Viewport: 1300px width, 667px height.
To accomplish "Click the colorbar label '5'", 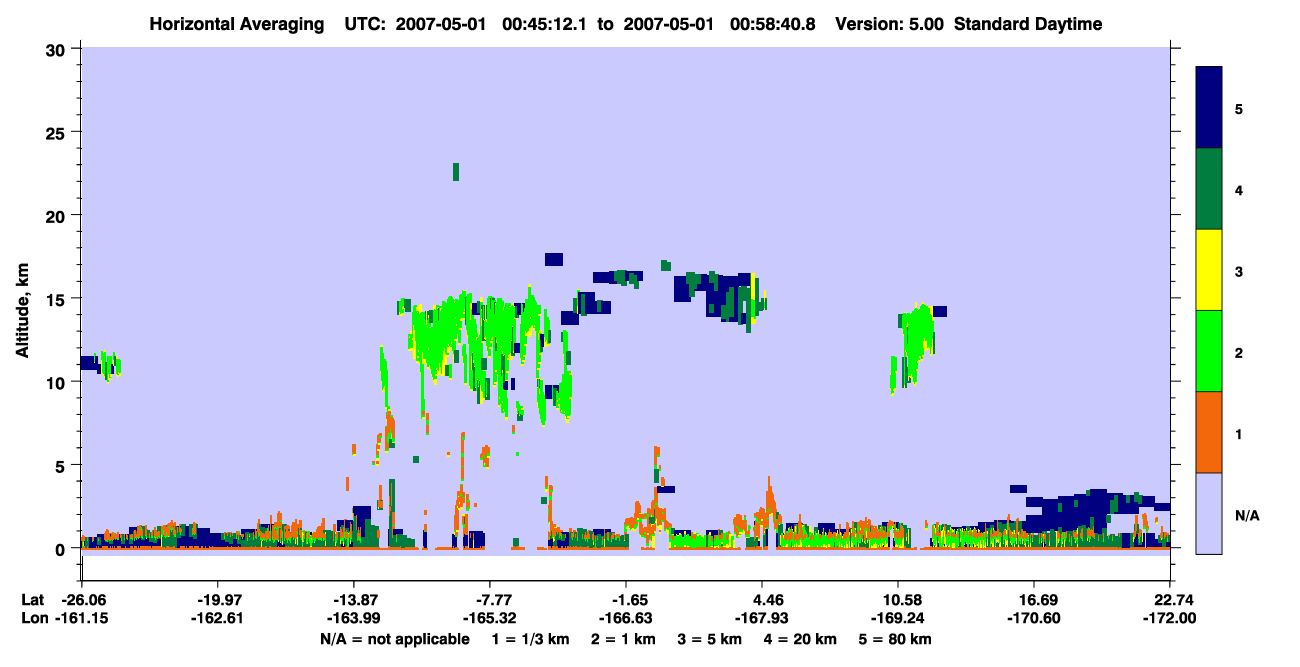I will (1239, 108).
